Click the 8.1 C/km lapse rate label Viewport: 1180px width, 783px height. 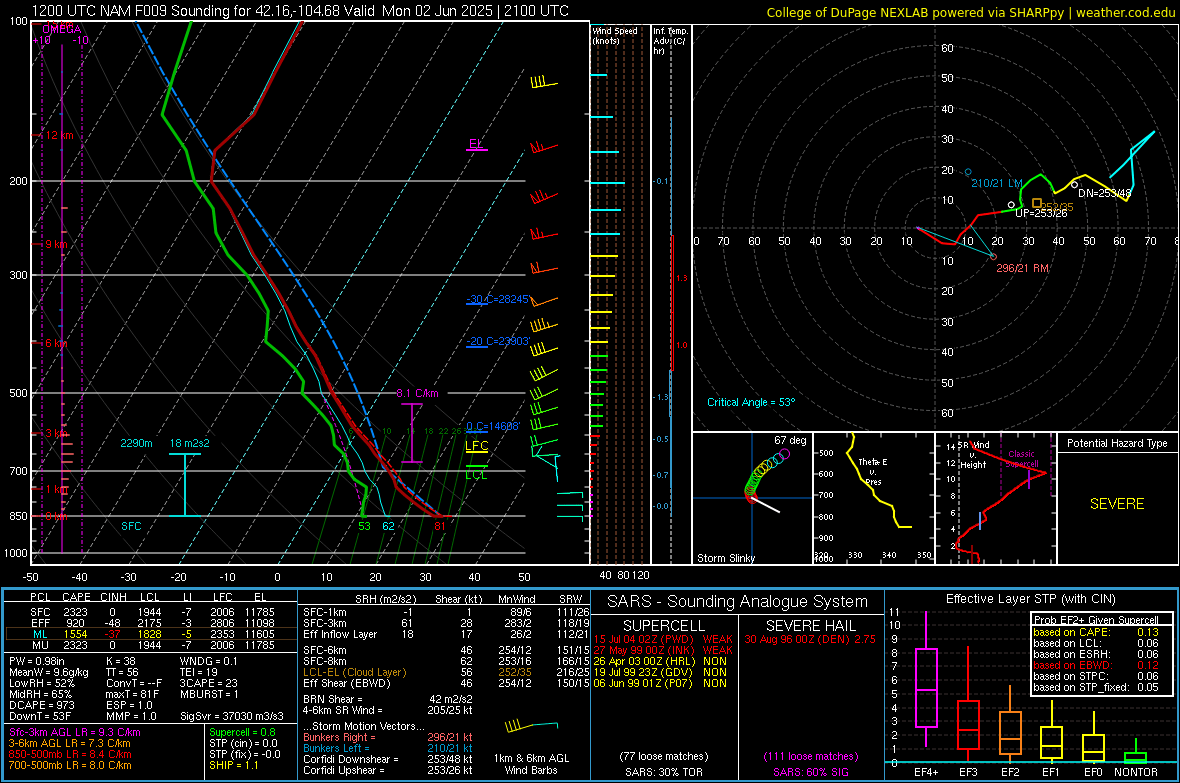[417, 393]
